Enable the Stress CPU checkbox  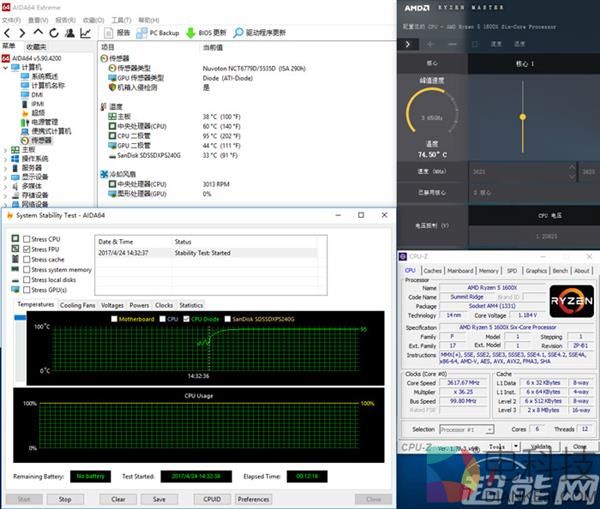click(26, 239)
